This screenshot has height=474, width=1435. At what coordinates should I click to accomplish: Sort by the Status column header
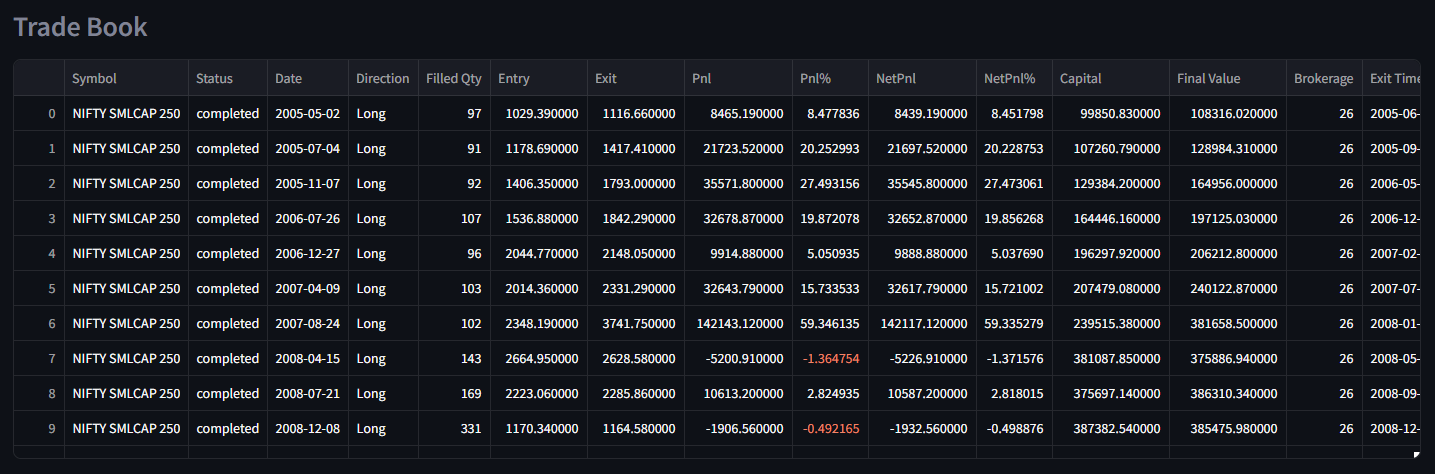pos(228,78)
